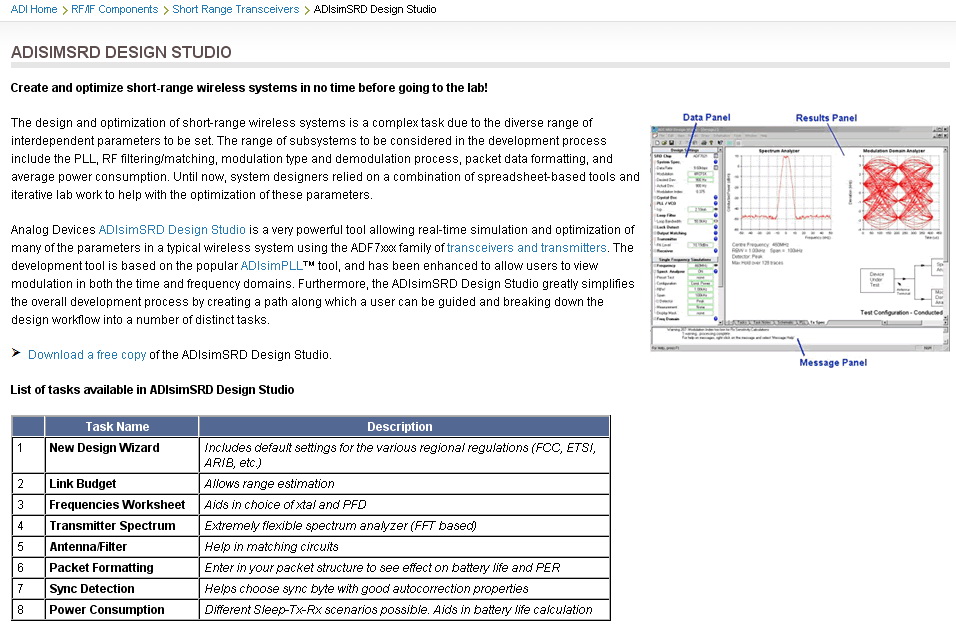Select the Packet Formatting task cell
This screenshot has height=627, width=956.
click(121, 568)
